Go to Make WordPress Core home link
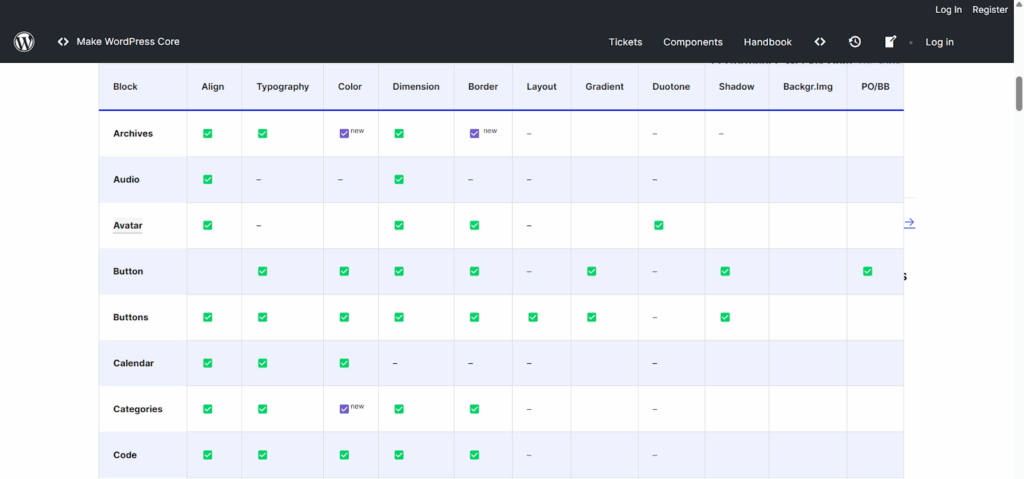1024x479 pixels. (128, 42)
